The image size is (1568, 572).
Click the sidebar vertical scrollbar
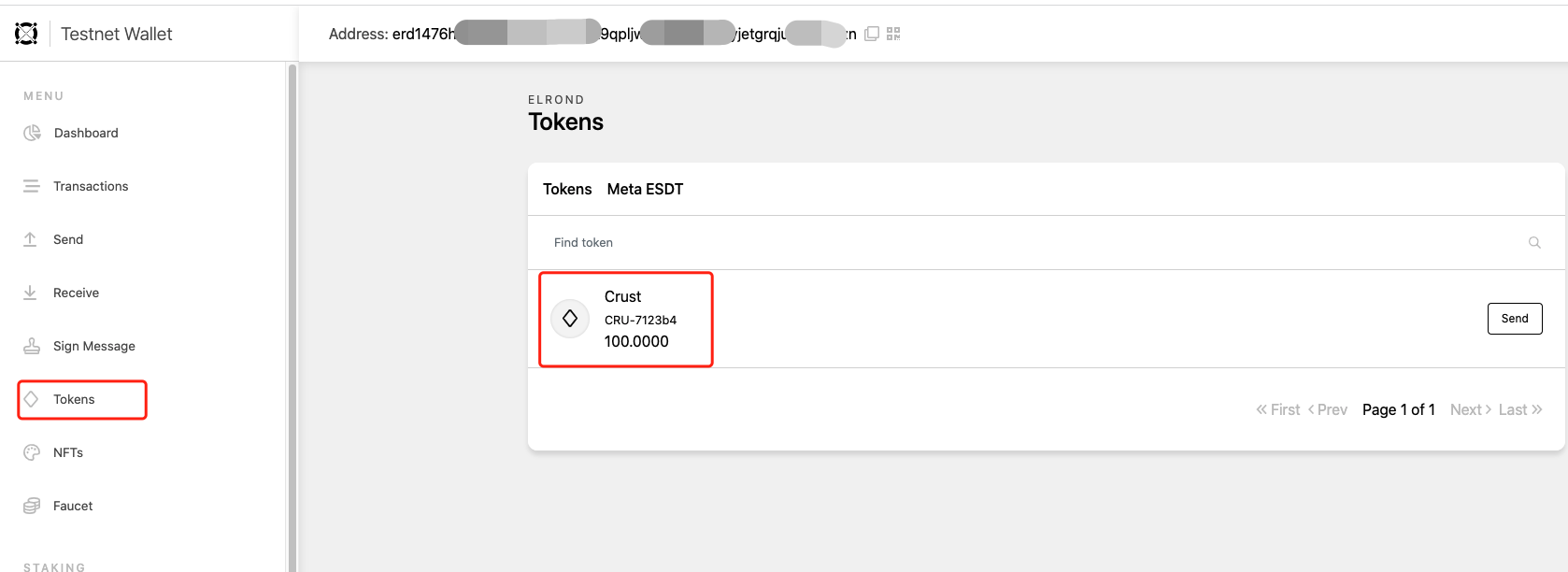click(292, 318)
